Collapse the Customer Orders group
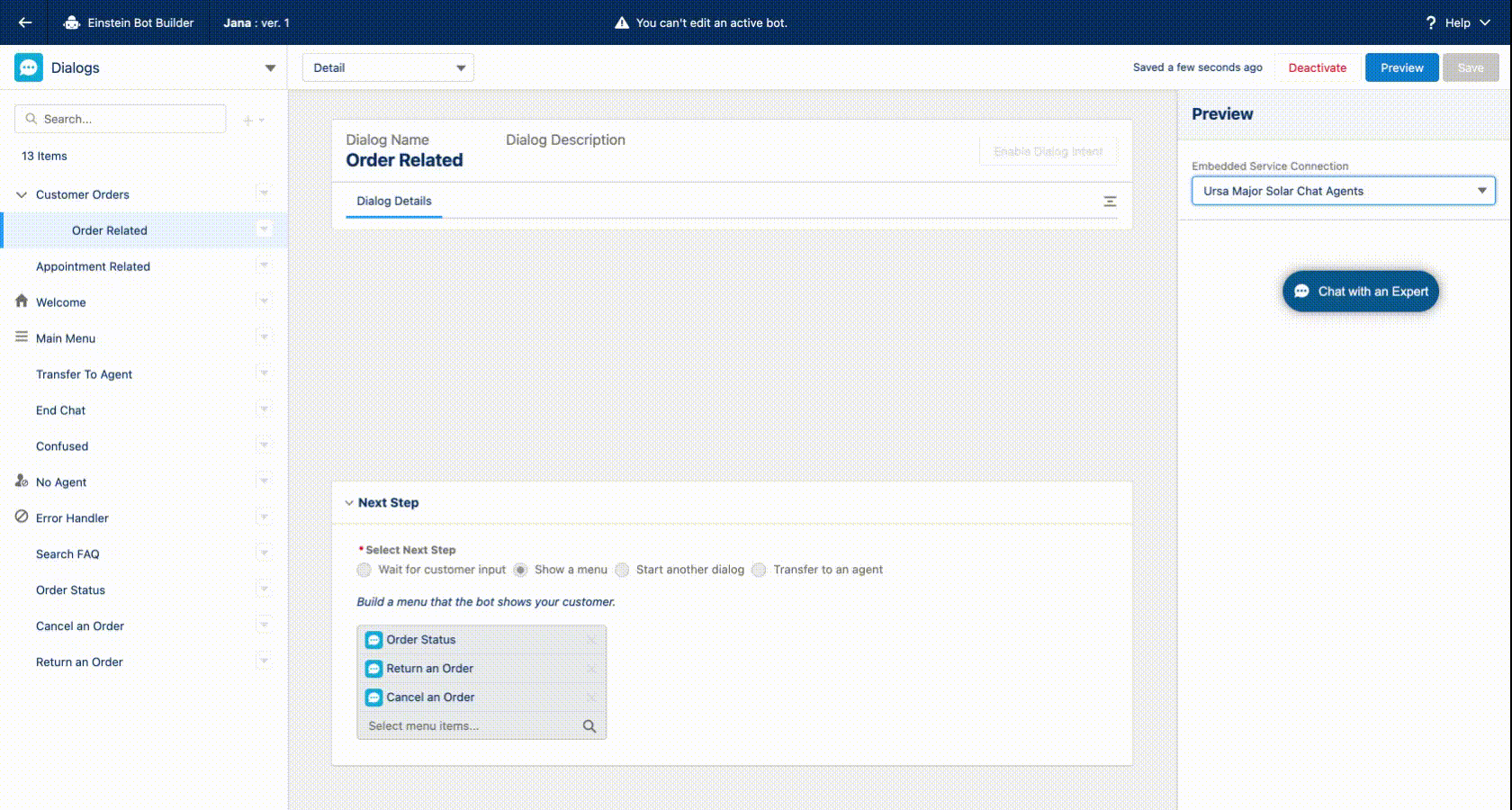The height and width of the screenshot is (810, 1512). (x=22, y=194)
